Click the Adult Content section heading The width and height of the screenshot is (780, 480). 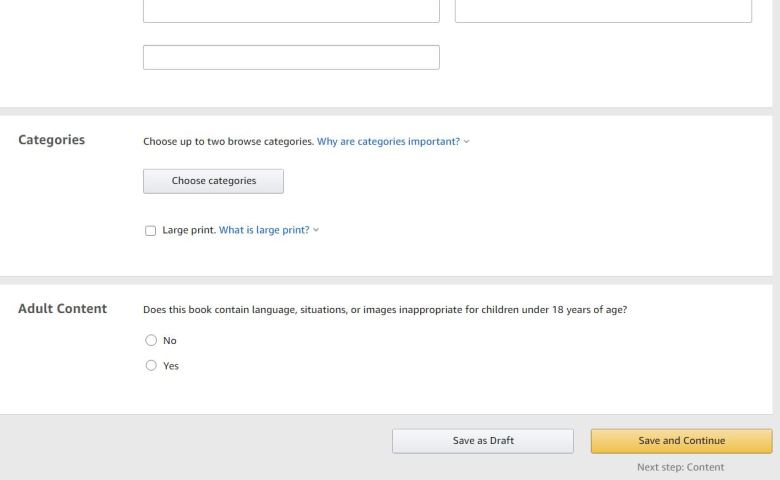point(62,309)
